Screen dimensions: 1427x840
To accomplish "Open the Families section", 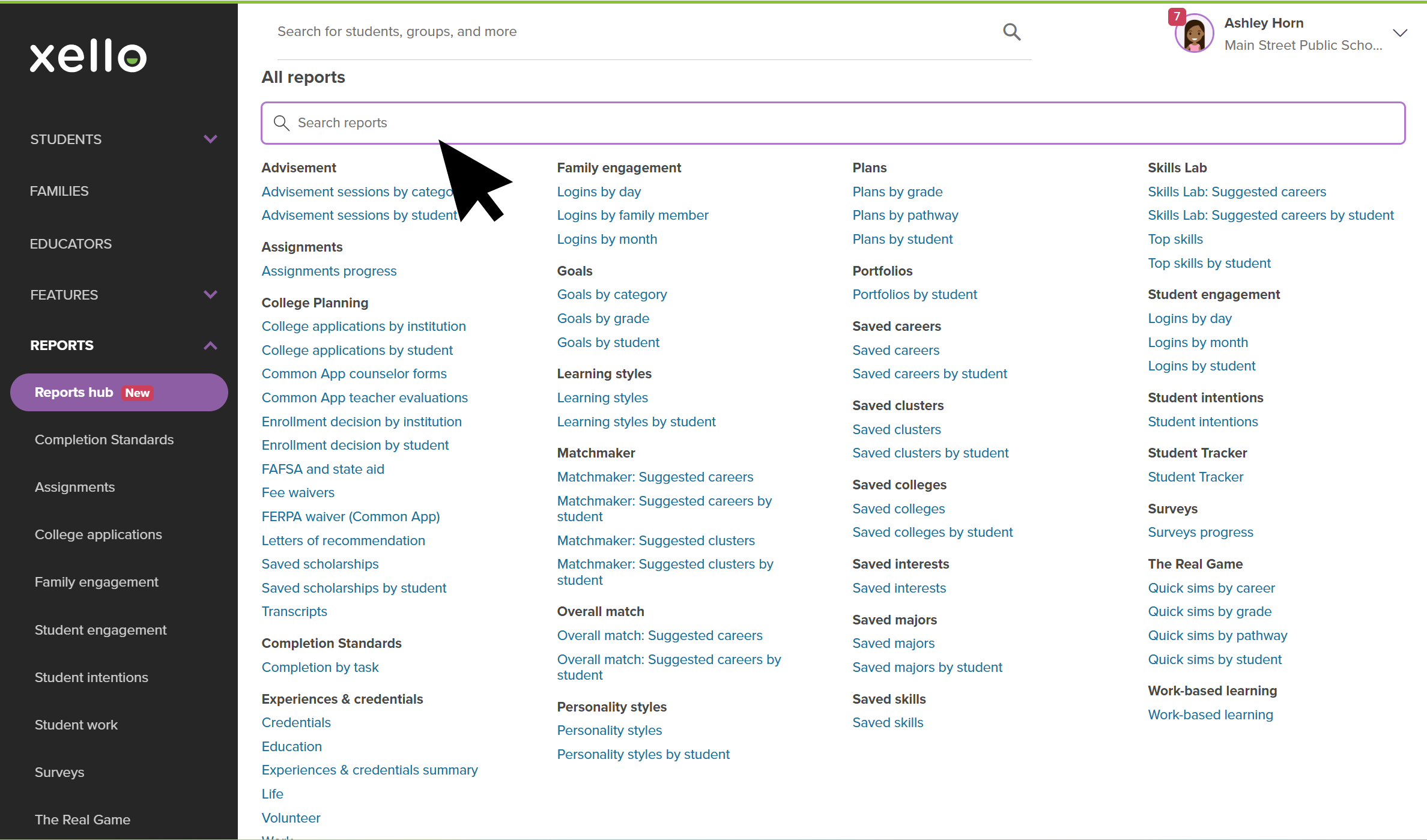I will coord(59,191).
